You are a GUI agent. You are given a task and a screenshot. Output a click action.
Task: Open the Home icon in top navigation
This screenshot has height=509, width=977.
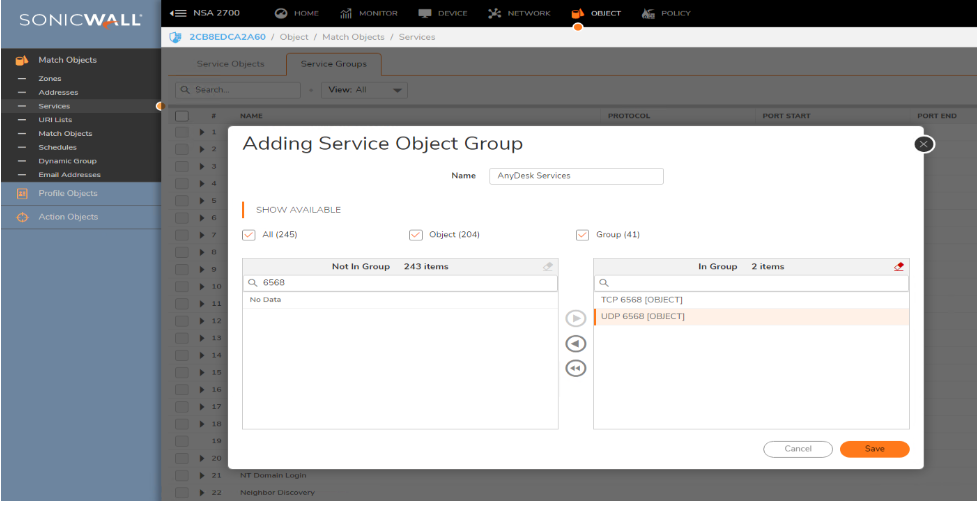(x=281, y=13)
